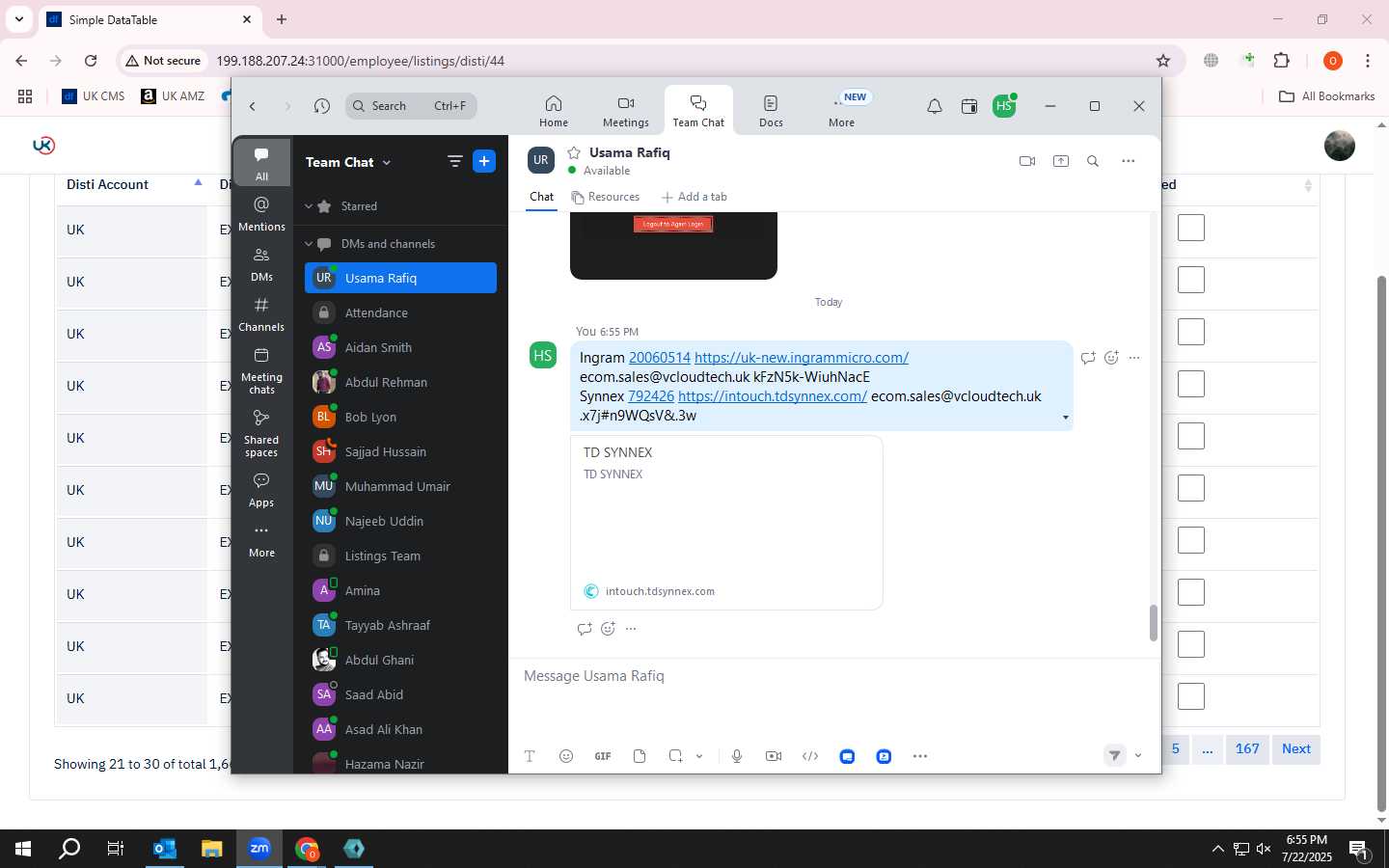Image resolution: width=1389 pixels, height=868 pixels.
Task: Open the intouch.tdsynnex.com link in message
Action: [x=773, y=396]
